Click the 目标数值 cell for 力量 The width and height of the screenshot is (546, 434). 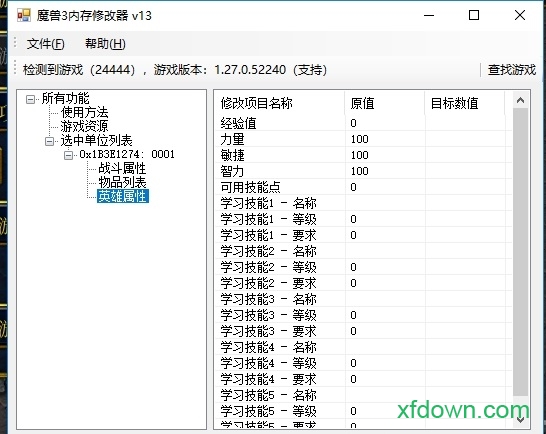pyautogui.click(x=465, y=139)
